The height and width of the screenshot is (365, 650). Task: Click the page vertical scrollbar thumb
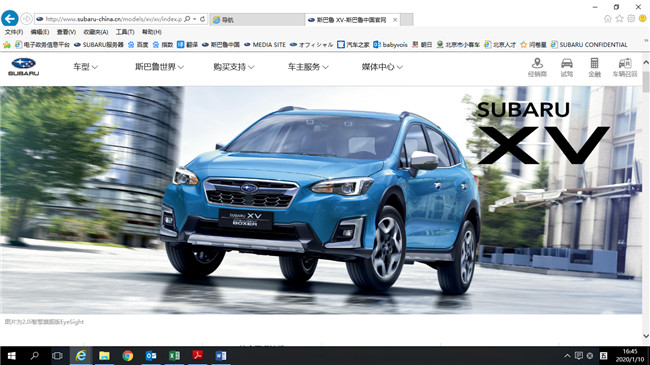pyautogui.click(x=646, y=81)
